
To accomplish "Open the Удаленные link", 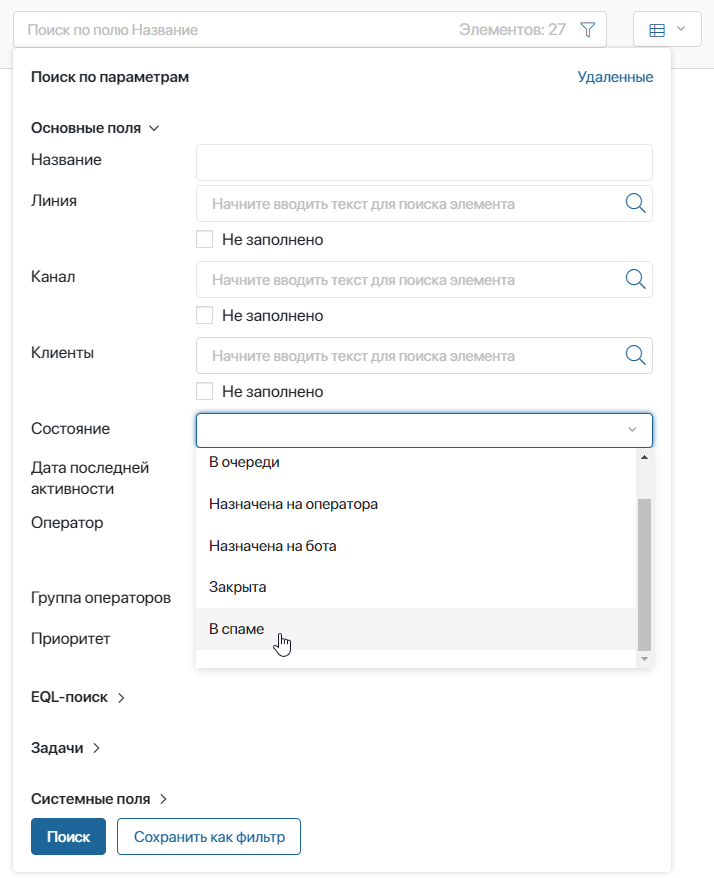I will pos(615,77).
